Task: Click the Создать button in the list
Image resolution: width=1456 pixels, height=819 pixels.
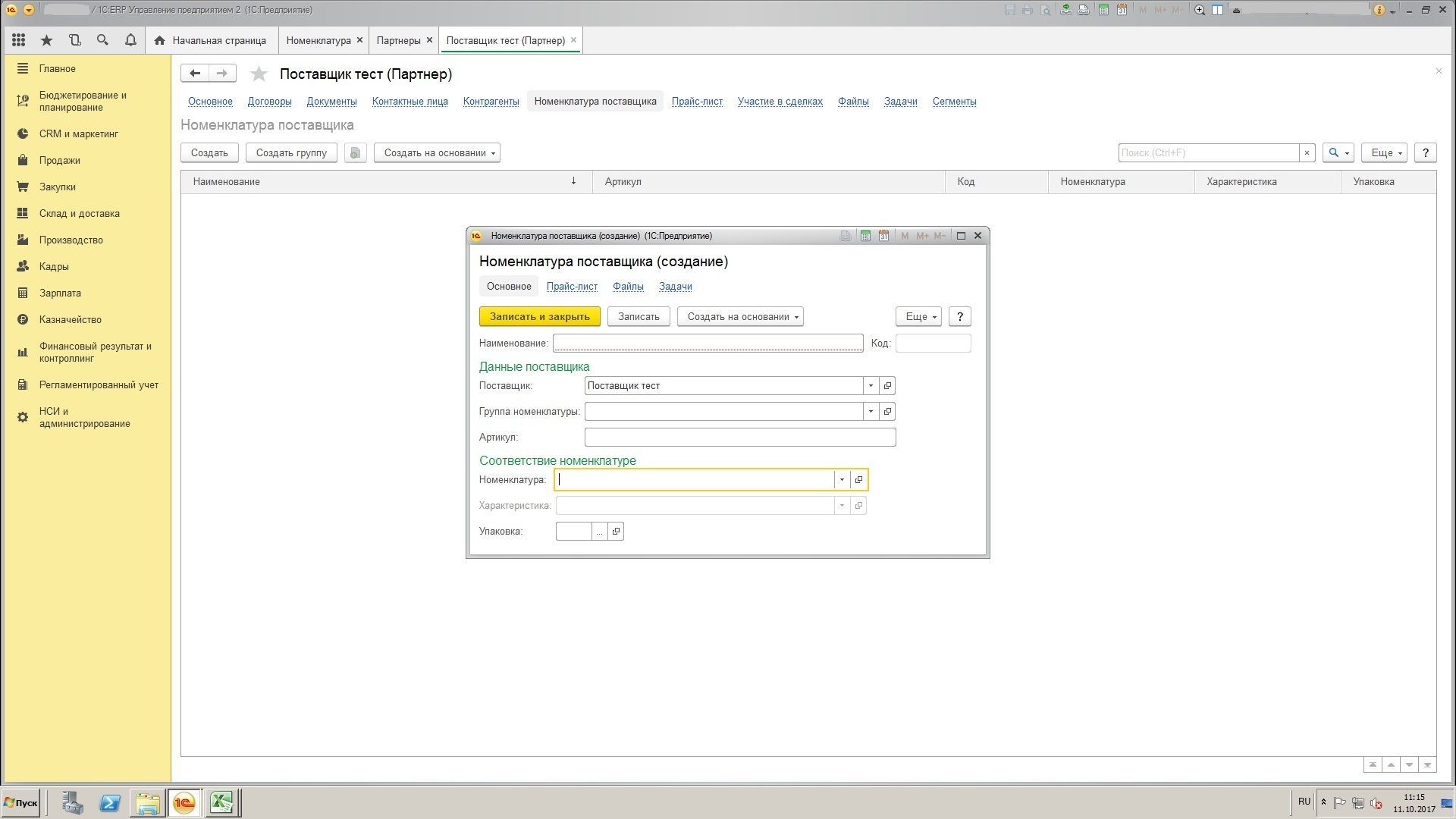Action: 209,152
